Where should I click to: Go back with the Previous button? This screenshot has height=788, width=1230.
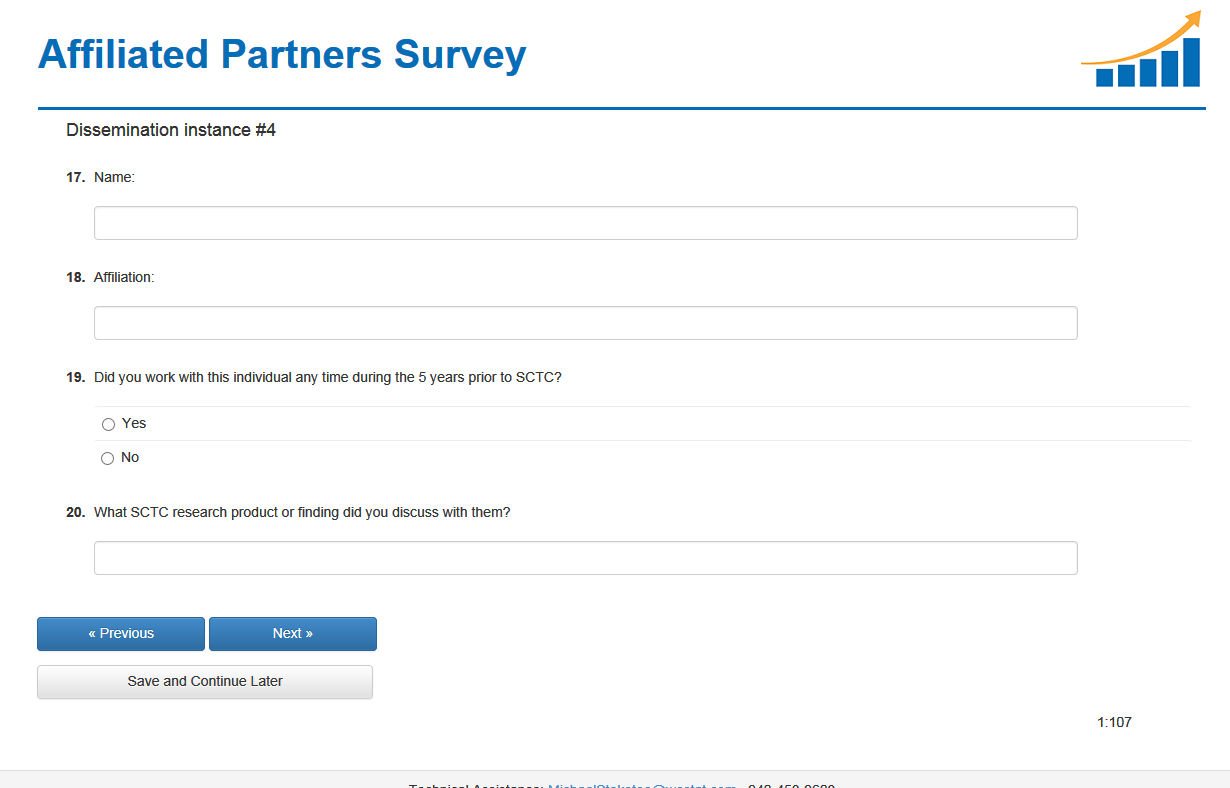(x=121, y=634)
